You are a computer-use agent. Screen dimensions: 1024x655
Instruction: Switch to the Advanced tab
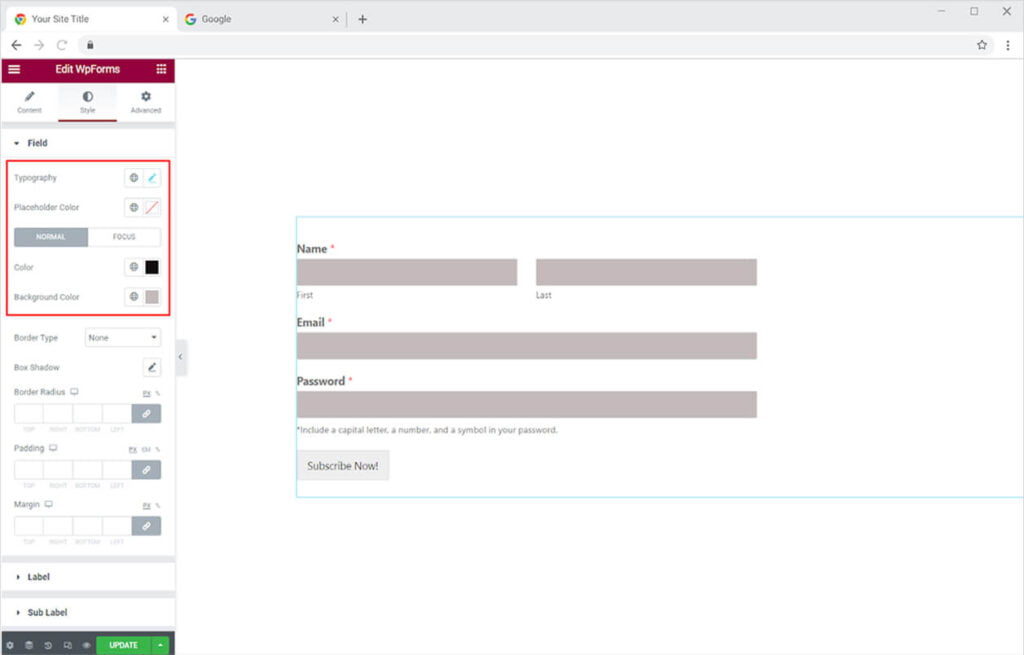point(145,102)
